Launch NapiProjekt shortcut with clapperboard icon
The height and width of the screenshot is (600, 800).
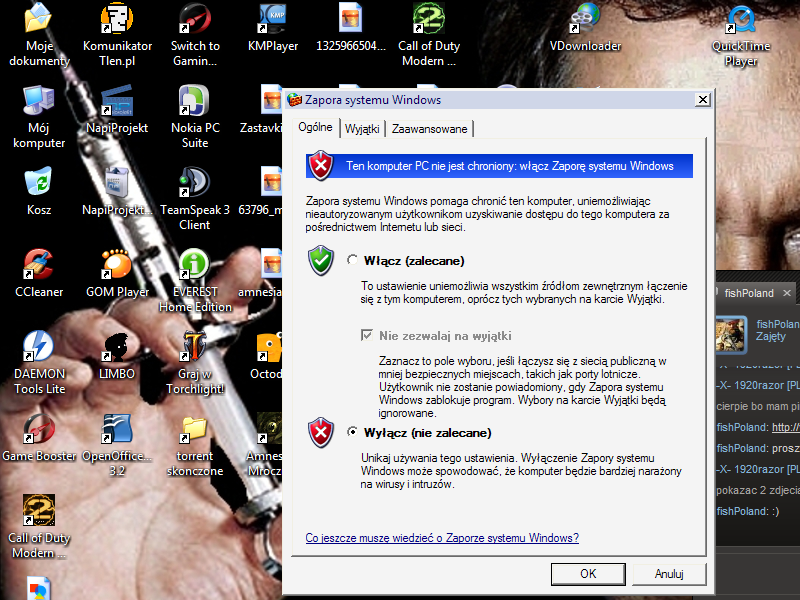[117, 110]
